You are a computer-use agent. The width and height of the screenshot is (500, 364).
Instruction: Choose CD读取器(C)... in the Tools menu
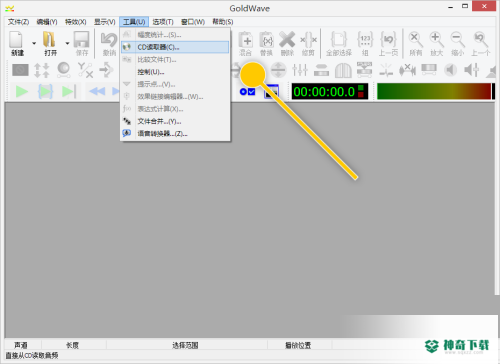click(175, 47)
